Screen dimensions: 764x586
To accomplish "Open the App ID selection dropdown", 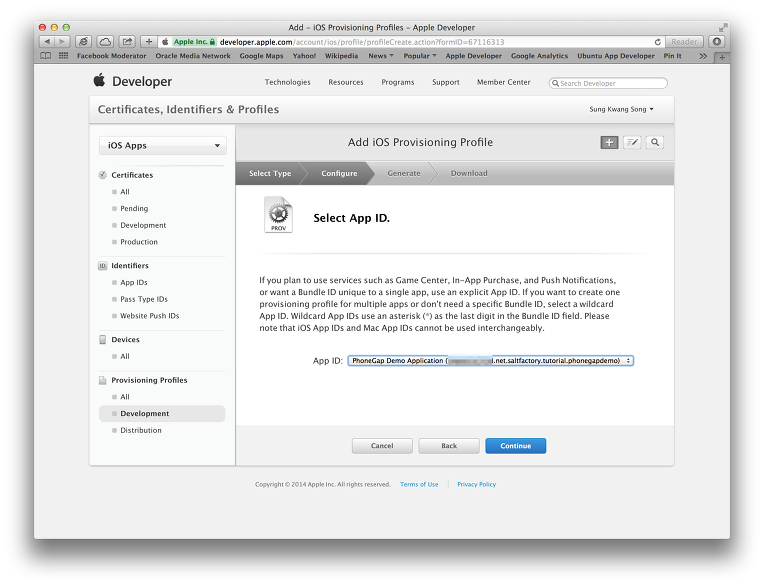I will [490, 360].
